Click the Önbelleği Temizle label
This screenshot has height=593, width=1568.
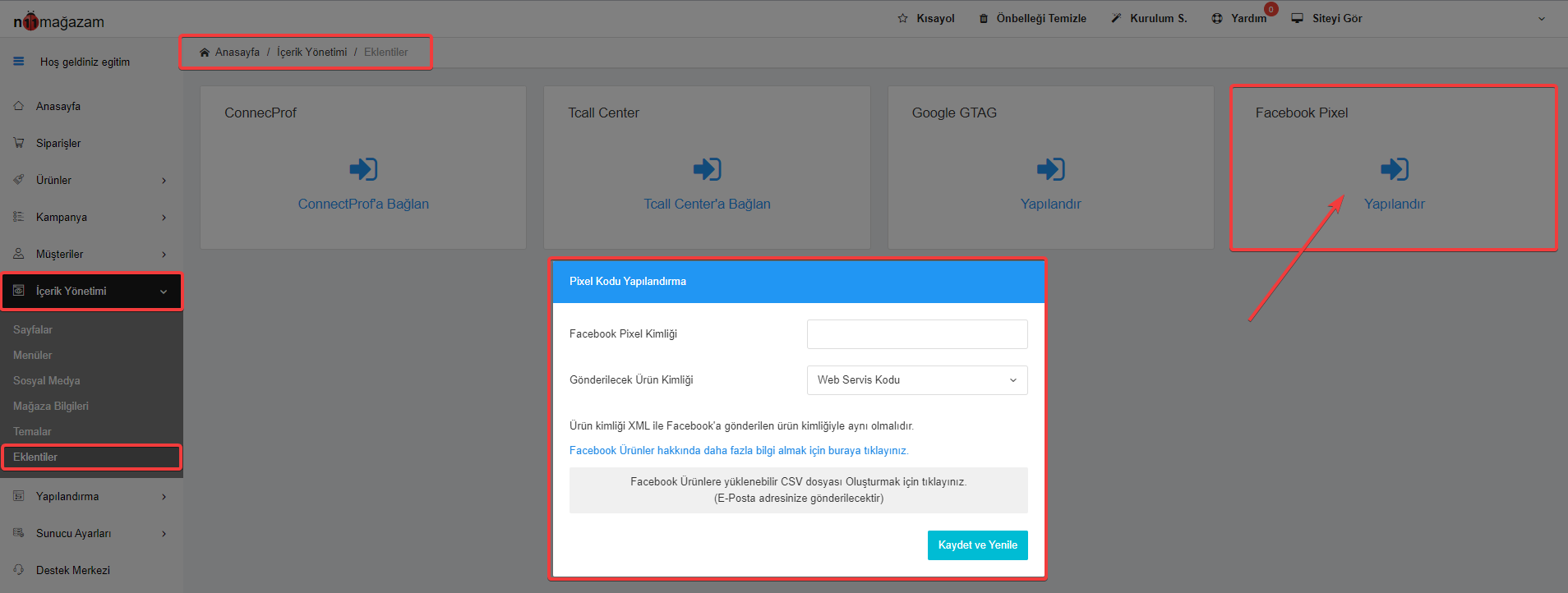click(1041, 18)
